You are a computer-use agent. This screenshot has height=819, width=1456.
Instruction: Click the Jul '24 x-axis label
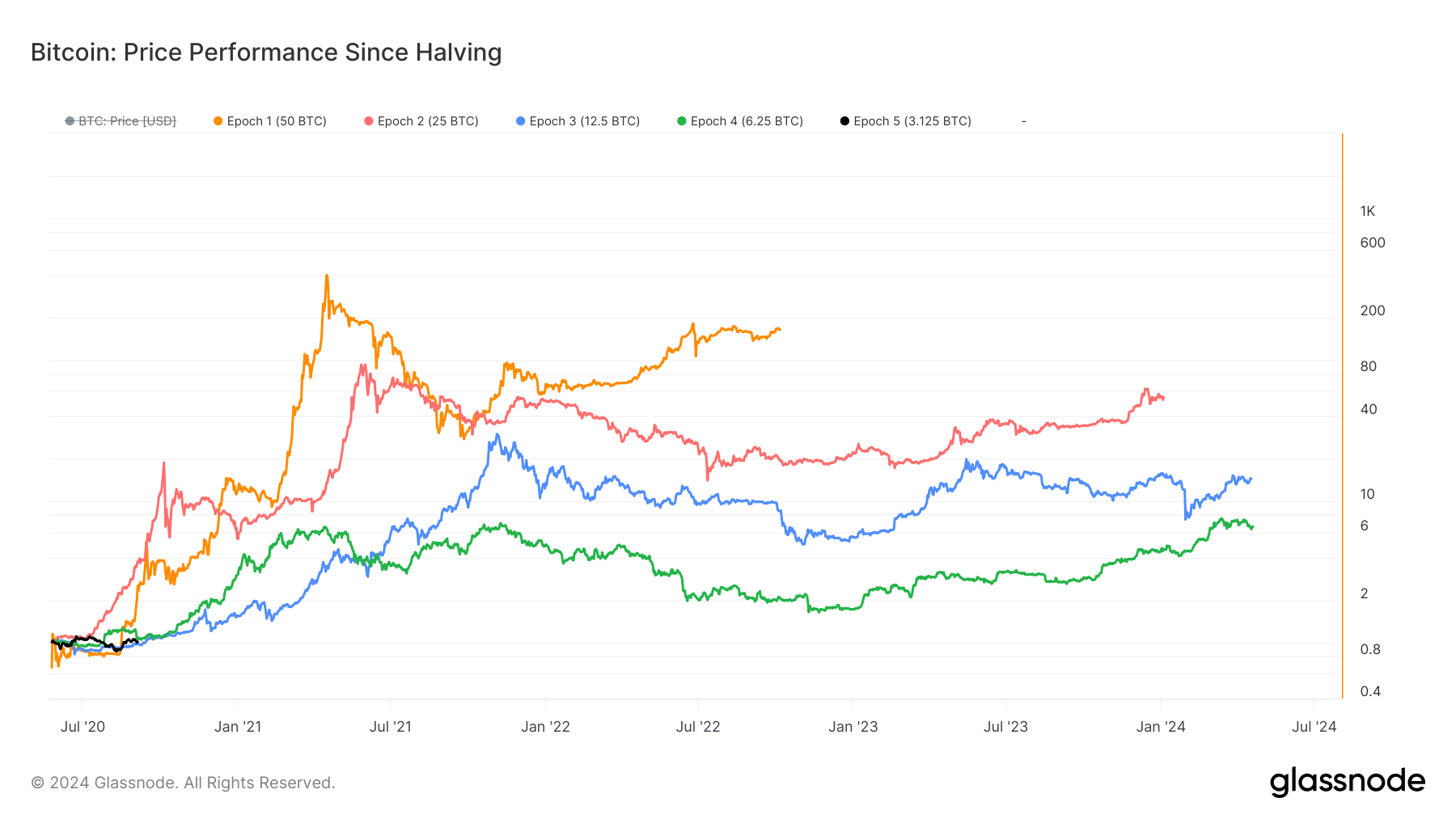(1314, 727)
